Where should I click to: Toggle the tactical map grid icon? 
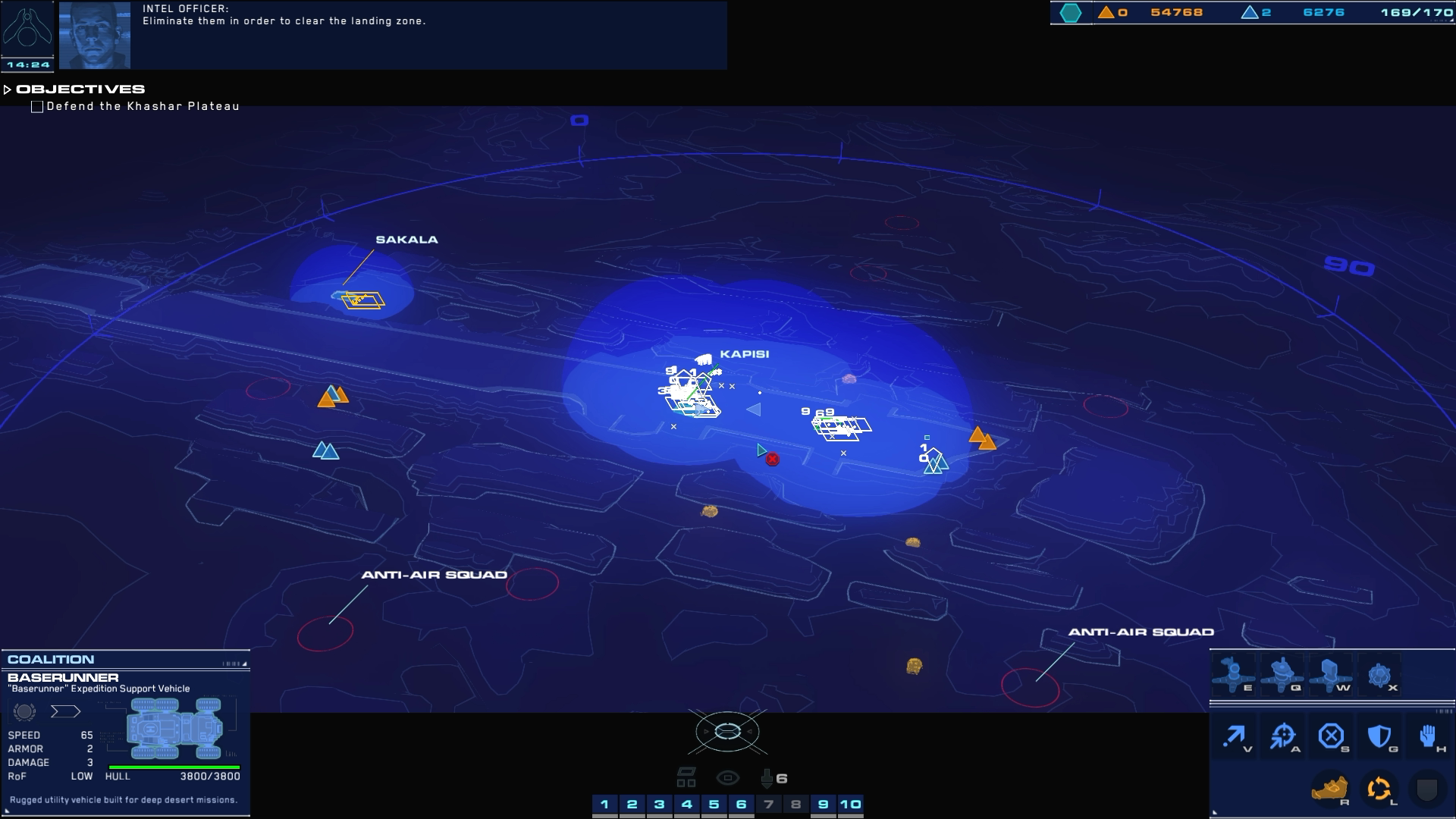[686, 778]
